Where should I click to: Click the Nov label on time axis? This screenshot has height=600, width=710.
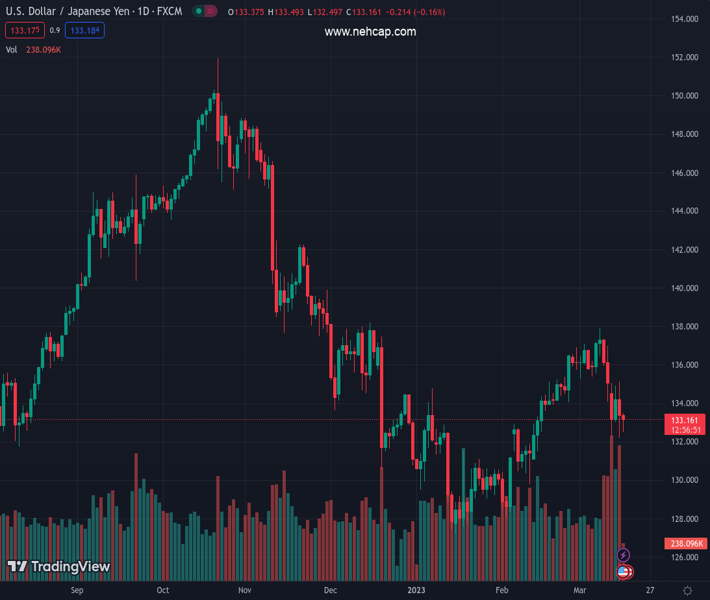click(244, 591)
